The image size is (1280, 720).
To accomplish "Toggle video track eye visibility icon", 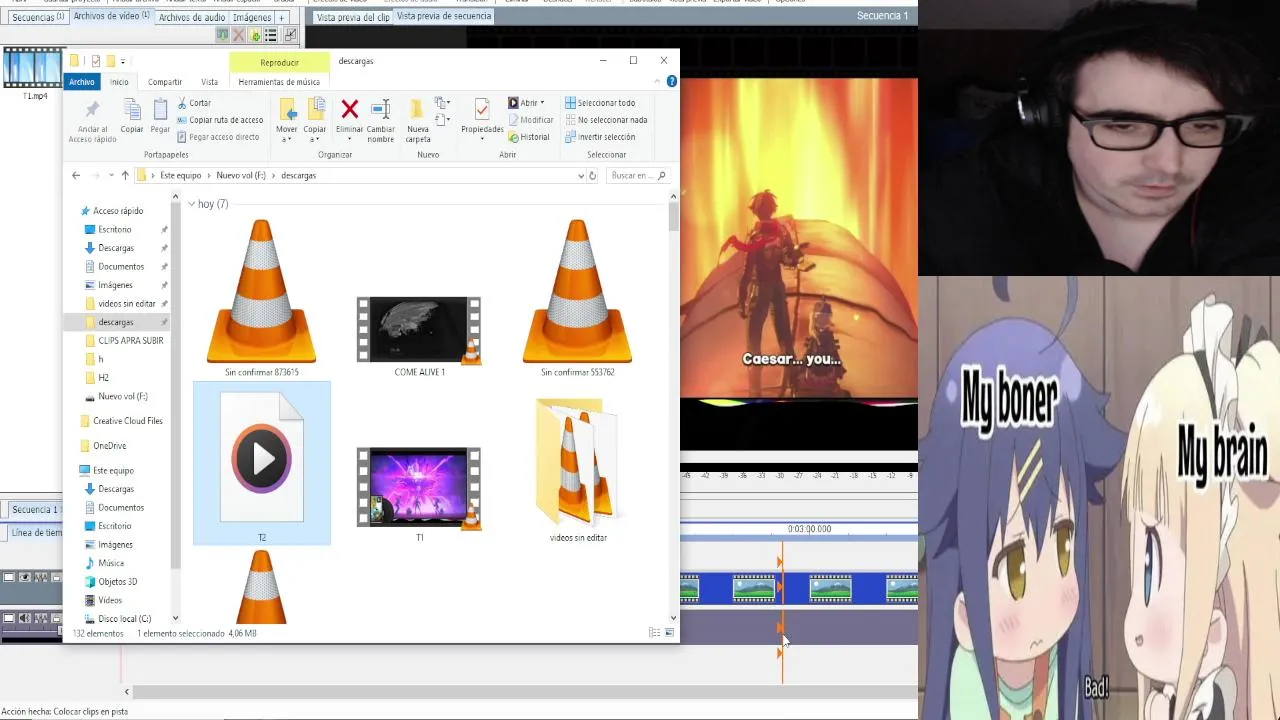I will 25,577.
